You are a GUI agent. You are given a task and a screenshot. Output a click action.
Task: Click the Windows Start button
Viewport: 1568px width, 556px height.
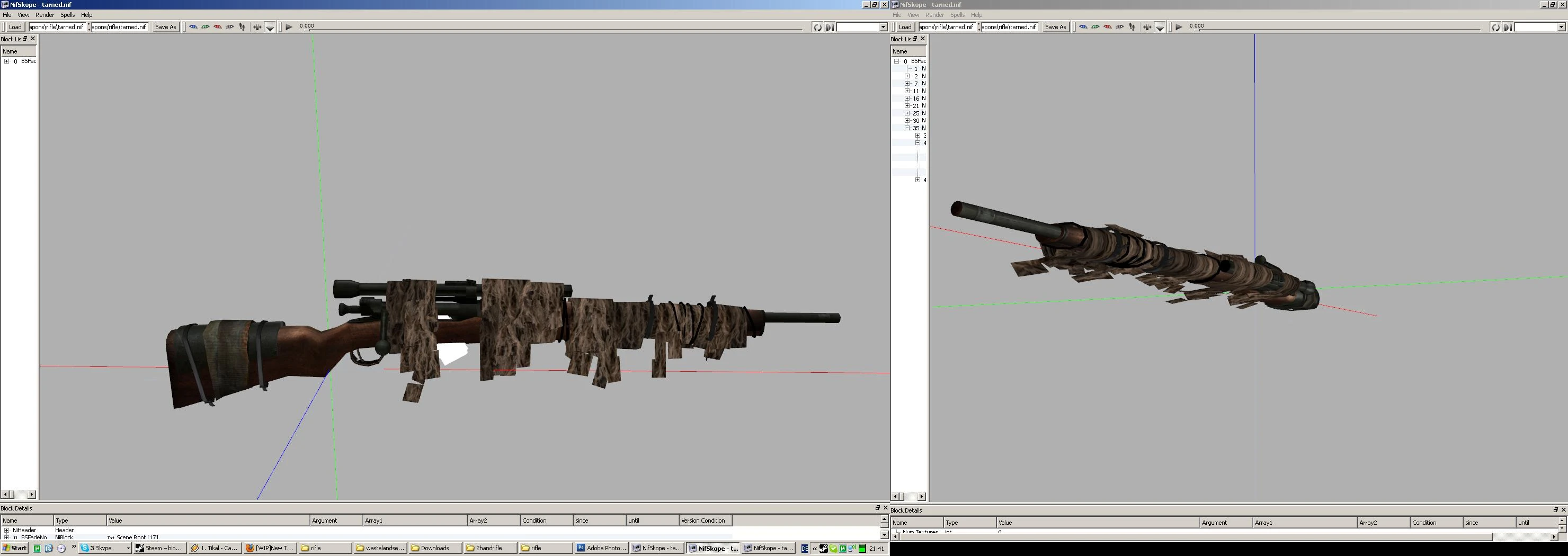pos(15,548)
